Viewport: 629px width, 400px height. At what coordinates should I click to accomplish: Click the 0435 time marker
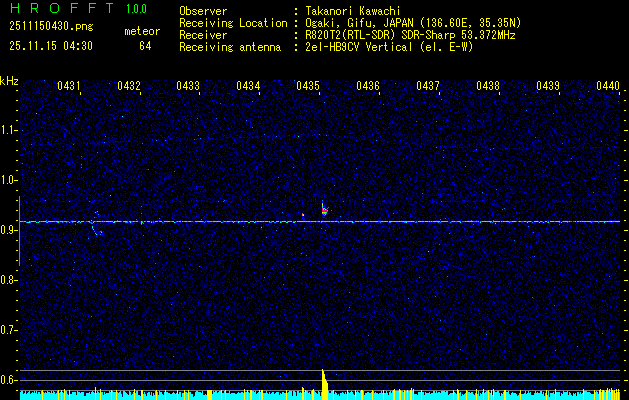(x=308, y=86)
